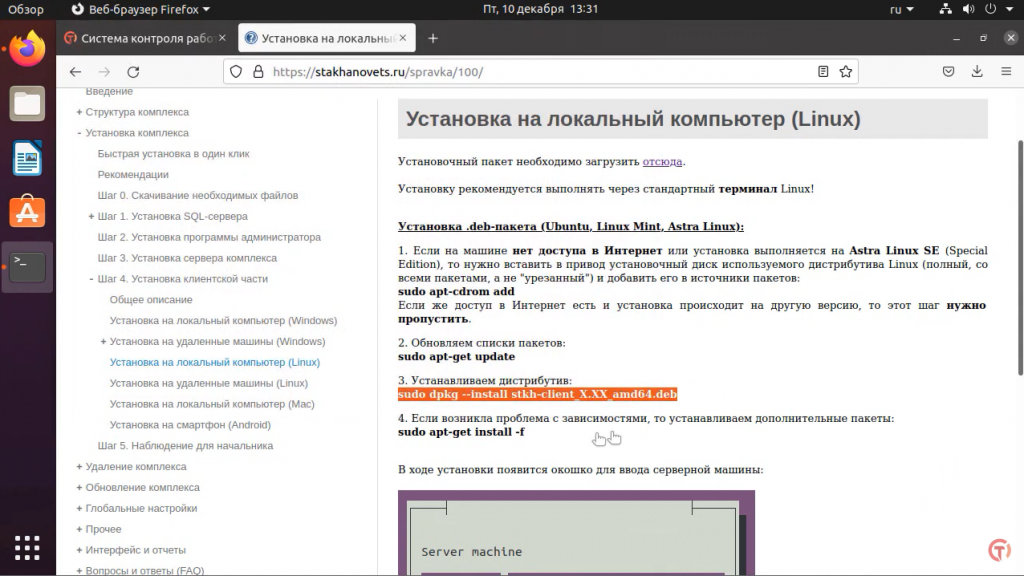
Task: Open 'Веб-браузер Firefox' application menu
Action: [x=140, y=9]
